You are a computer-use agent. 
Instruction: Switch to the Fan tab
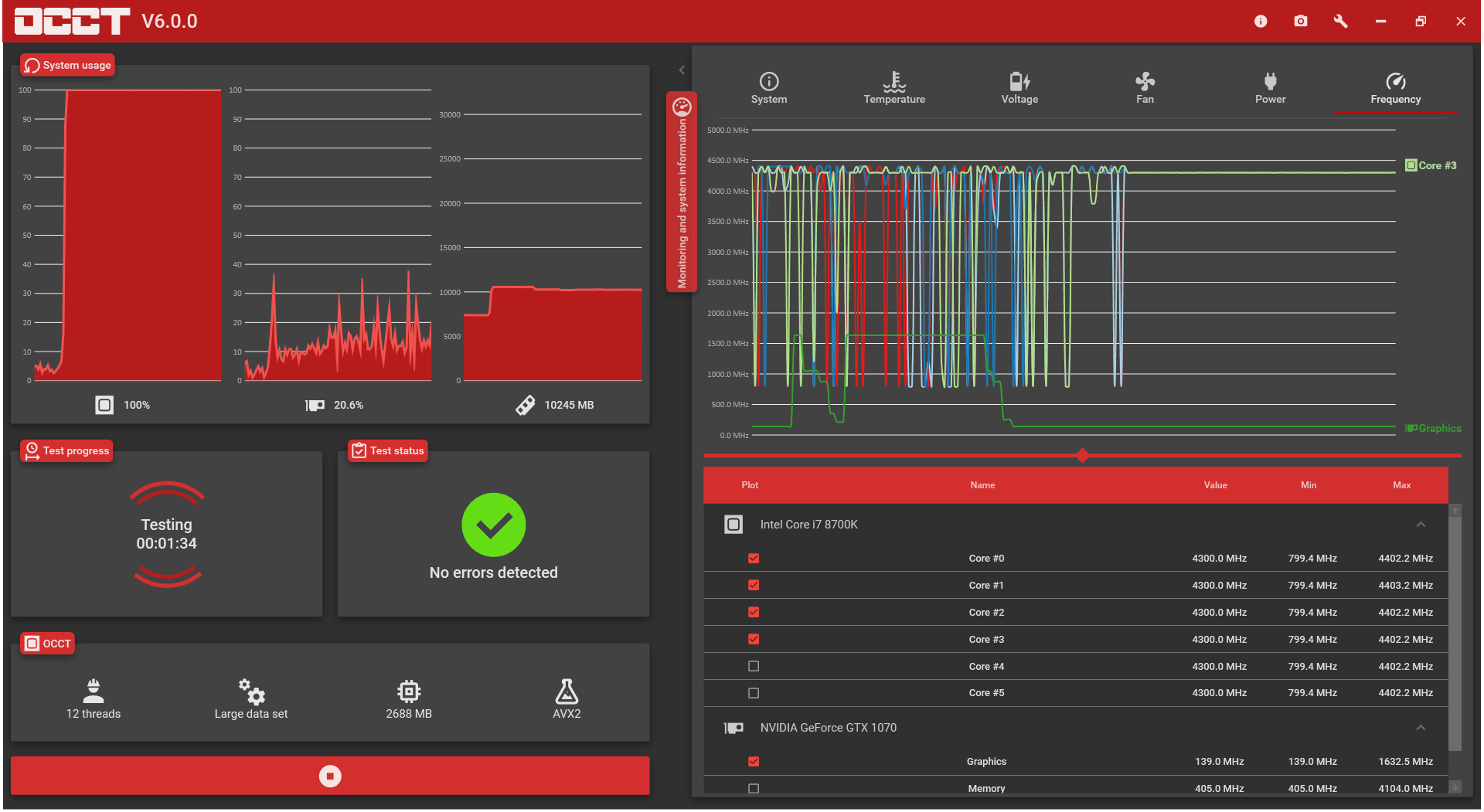[x=1145, y=88]
